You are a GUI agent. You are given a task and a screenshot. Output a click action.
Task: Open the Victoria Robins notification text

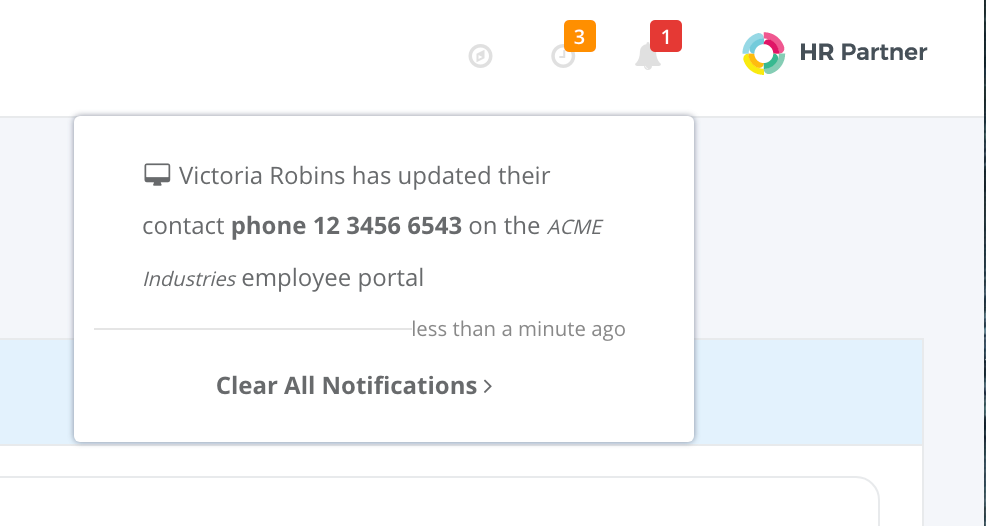point(372,227)
